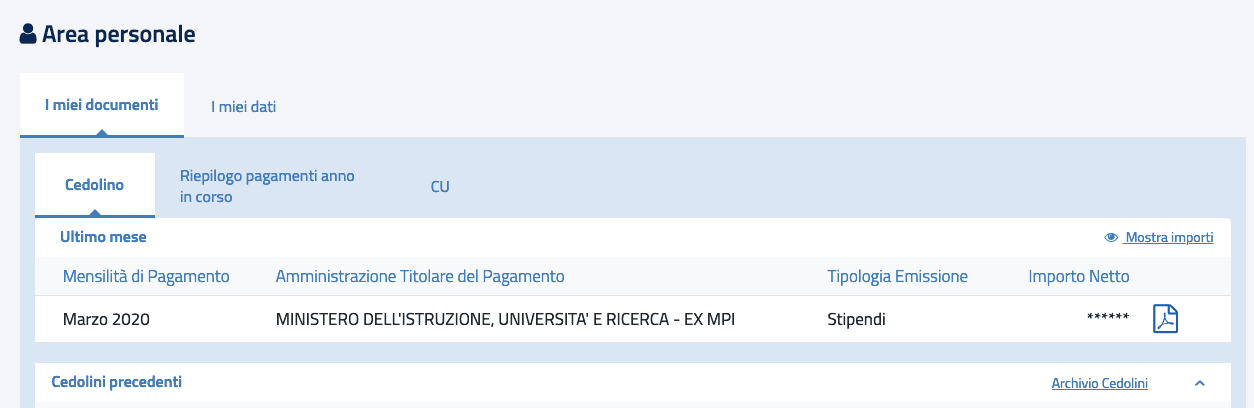
Task: Click the Amministrazione Titolare del Pagamento header
Action: [420, 276]
